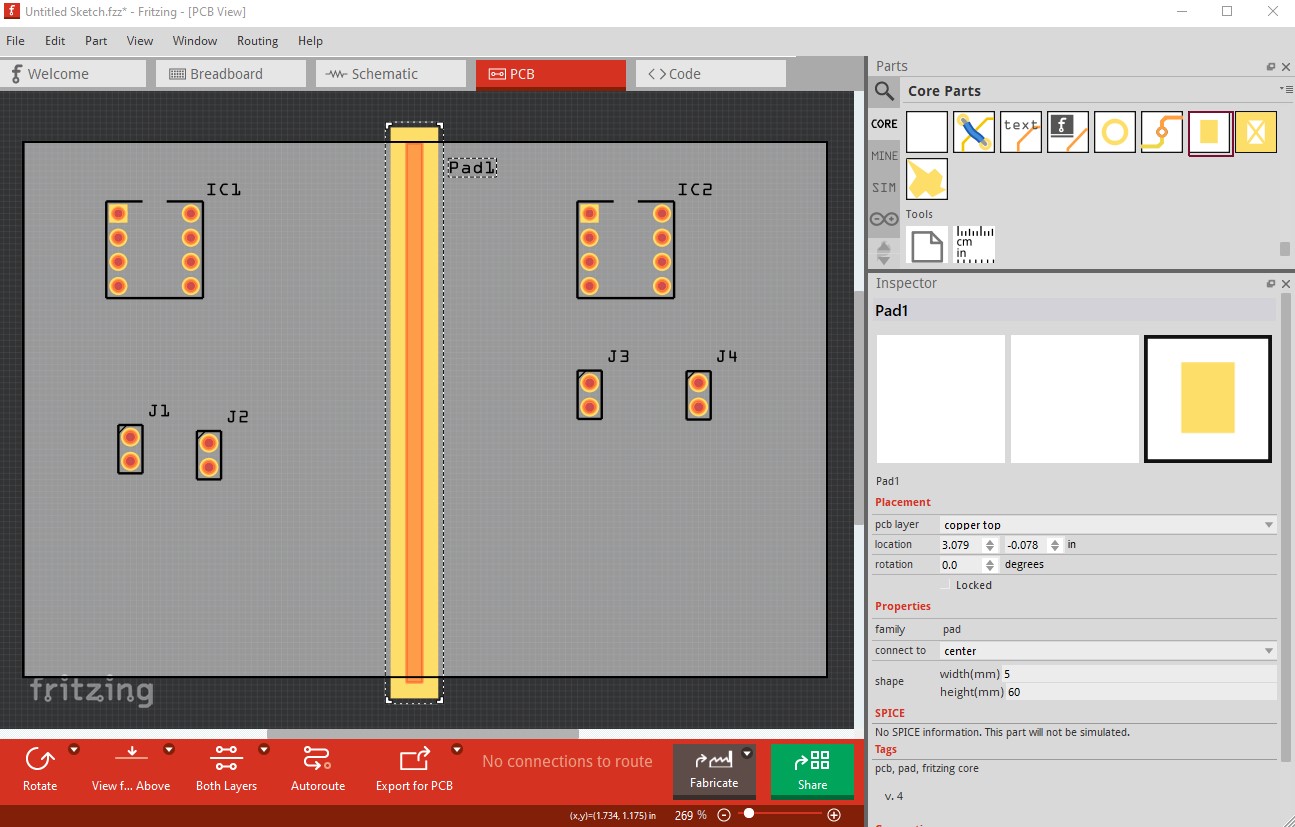Screen dimensions: 1295x827
Task: Open the Routing menu
Action: point(257,41)
